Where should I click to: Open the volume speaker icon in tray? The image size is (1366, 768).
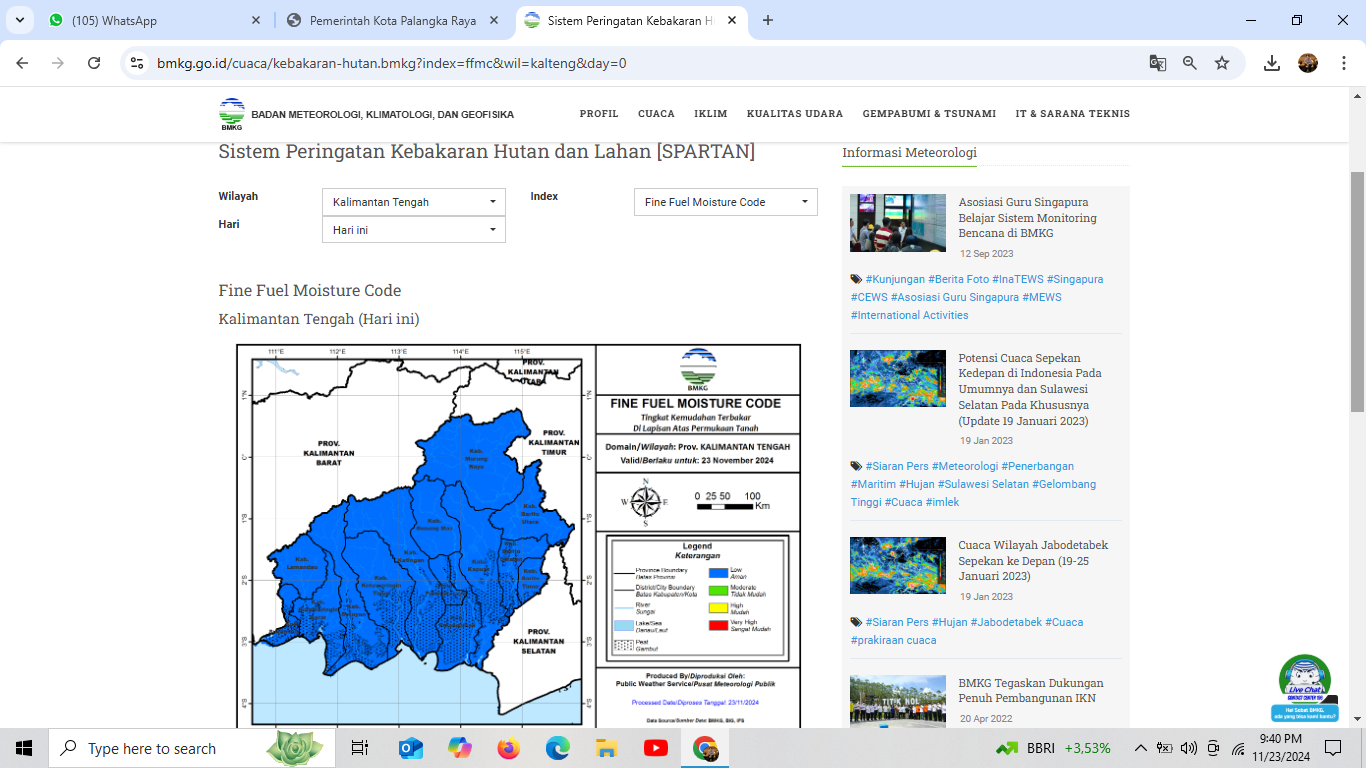(x=1189, y=748)
